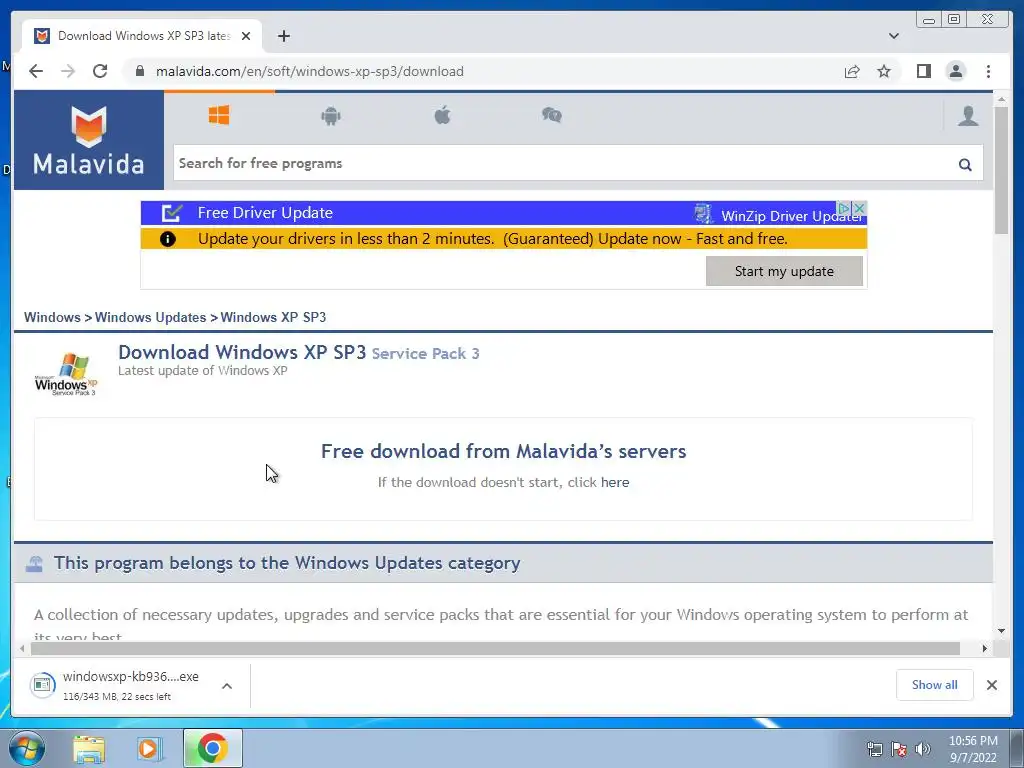Open the tab search chevron

click(893, 36)
